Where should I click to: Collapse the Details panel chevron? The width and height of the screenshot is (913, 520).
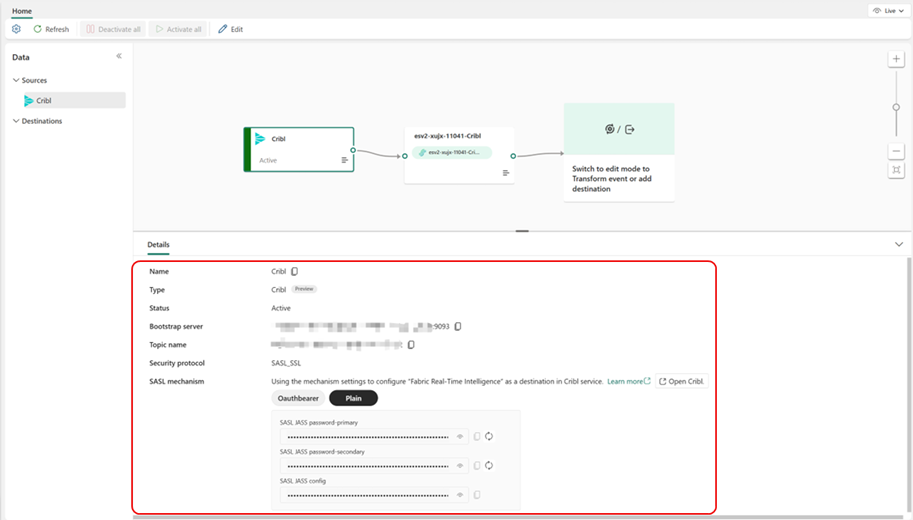click(899, 245)
